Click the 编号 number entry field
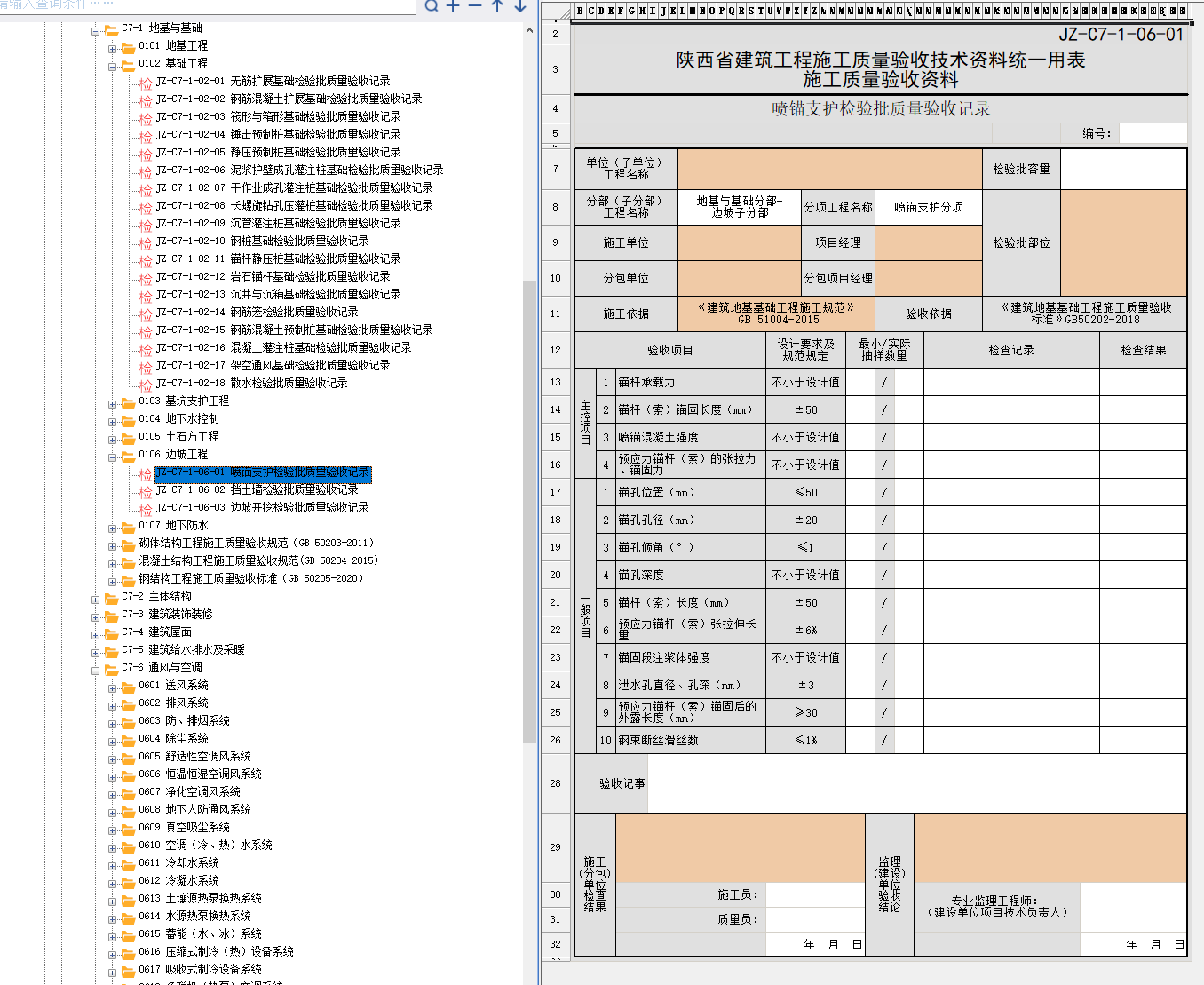The height and width of the screenshot is (985, 1204). click(1152, 133)
